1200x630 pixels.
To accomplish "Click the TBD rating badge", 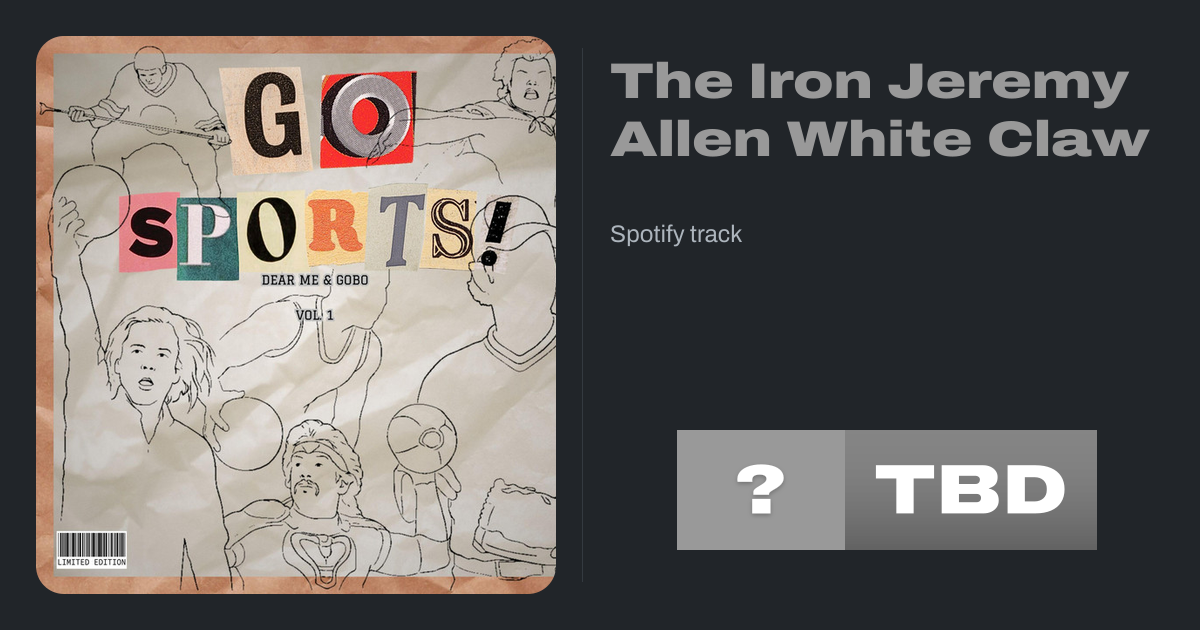I will pos(971,490).
